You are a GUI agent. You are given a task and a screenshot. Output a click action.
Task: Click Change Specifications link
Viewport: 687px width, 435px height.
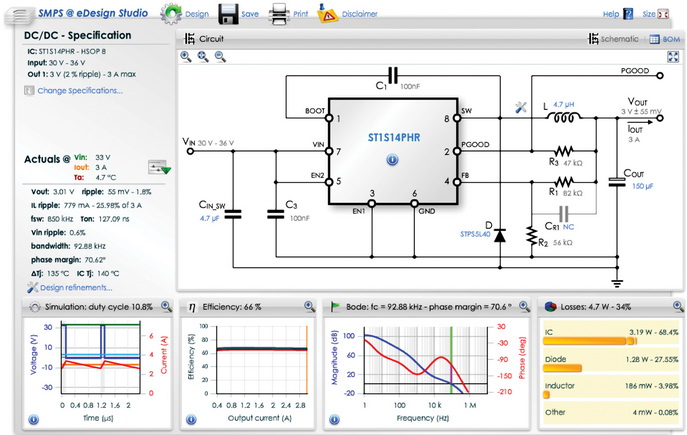[80, 91]
